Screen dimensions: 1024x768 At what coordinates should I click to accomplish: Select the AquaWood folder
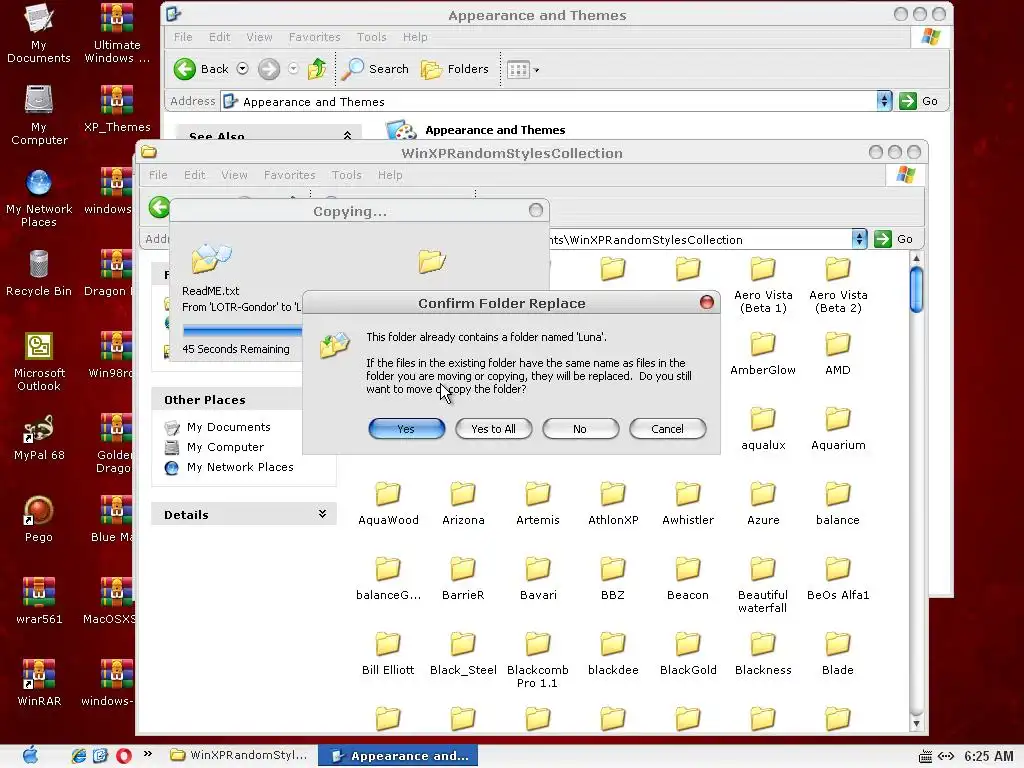[x=388, y=504]
